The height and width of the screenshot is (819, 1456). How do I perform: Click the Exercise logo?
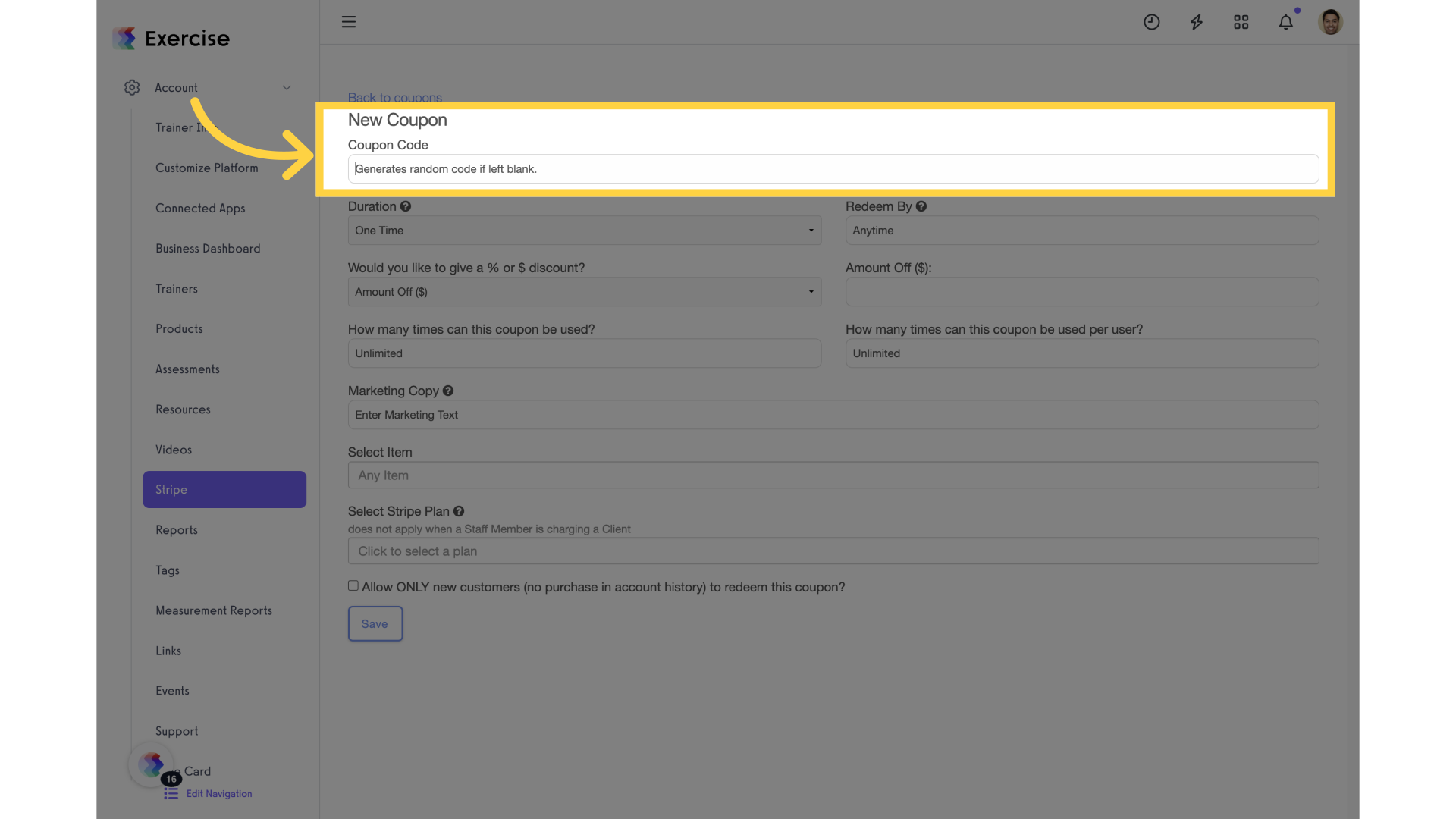click(x=171, y=38)
